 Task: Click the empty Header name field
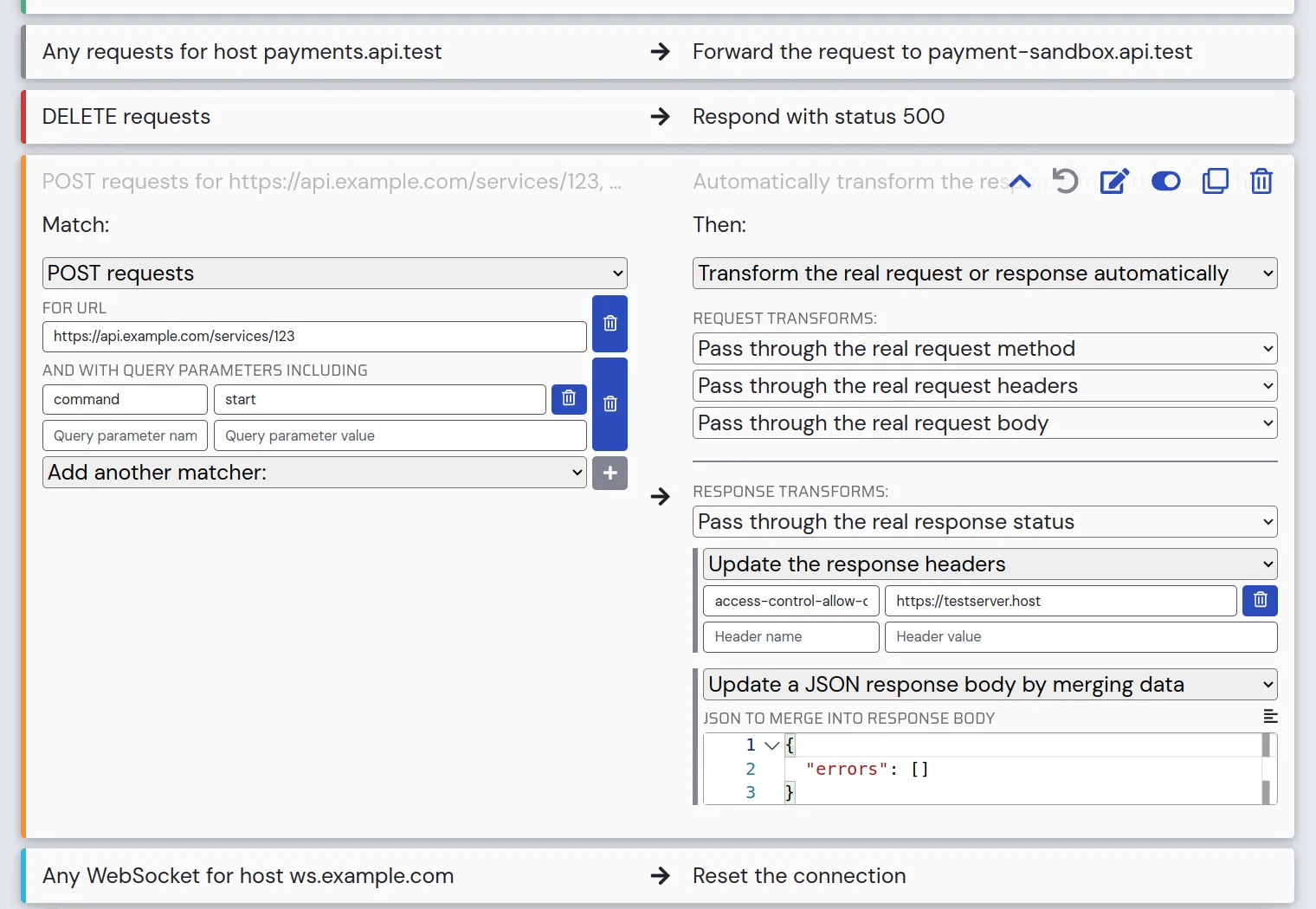790,637
